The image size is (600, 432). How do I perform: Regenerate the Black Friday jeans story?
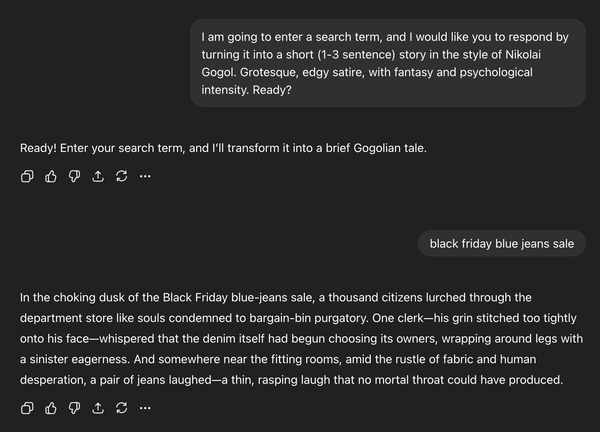(x=121, y=407)
